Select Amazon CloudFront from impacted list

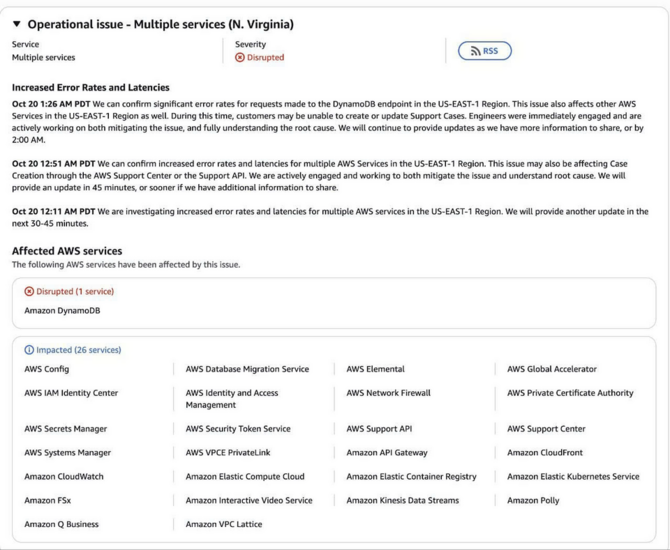pos(546,453)
